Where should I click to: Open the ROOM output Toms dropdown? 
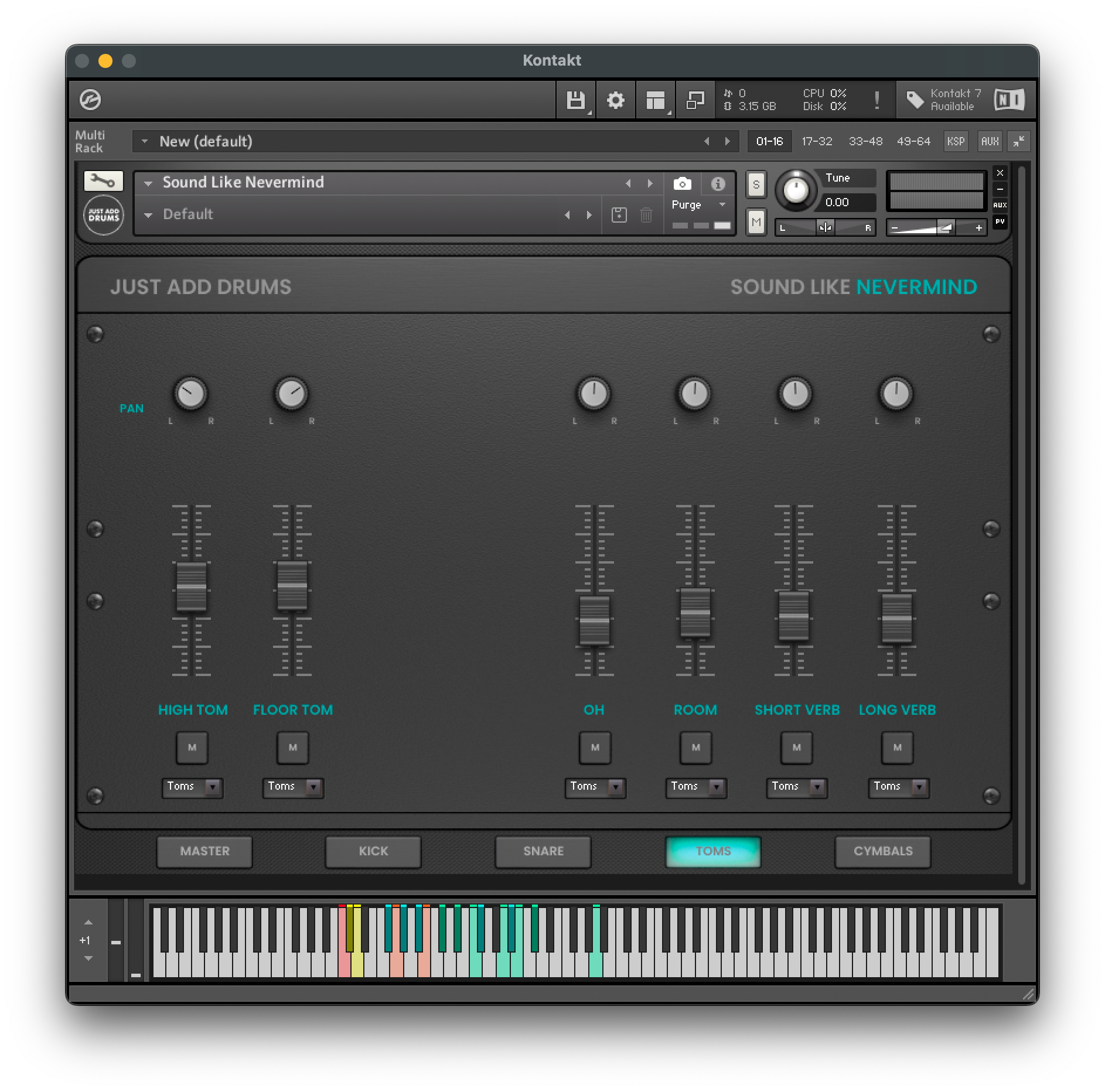pyautogui.click(x=696, y=787)
